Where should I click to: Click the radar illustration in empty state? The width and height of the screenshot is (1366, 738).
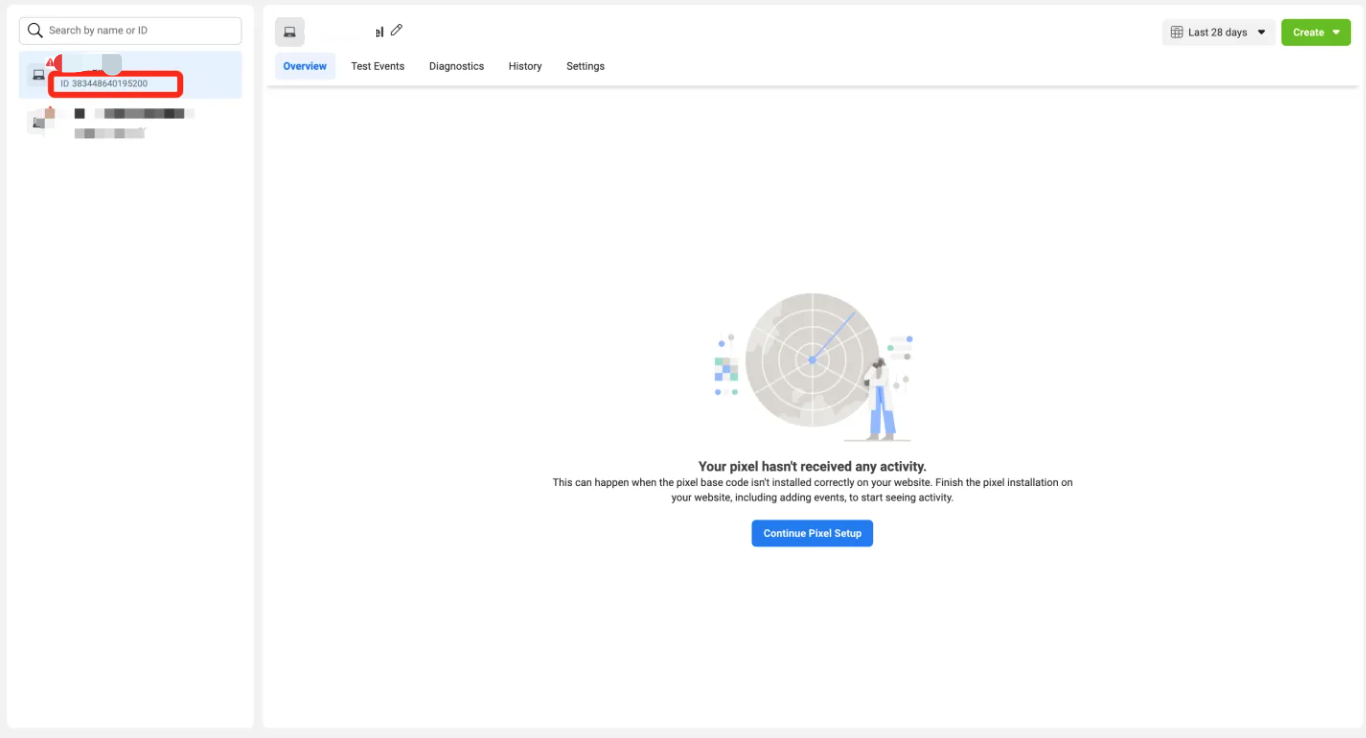(x=812, y=360)
